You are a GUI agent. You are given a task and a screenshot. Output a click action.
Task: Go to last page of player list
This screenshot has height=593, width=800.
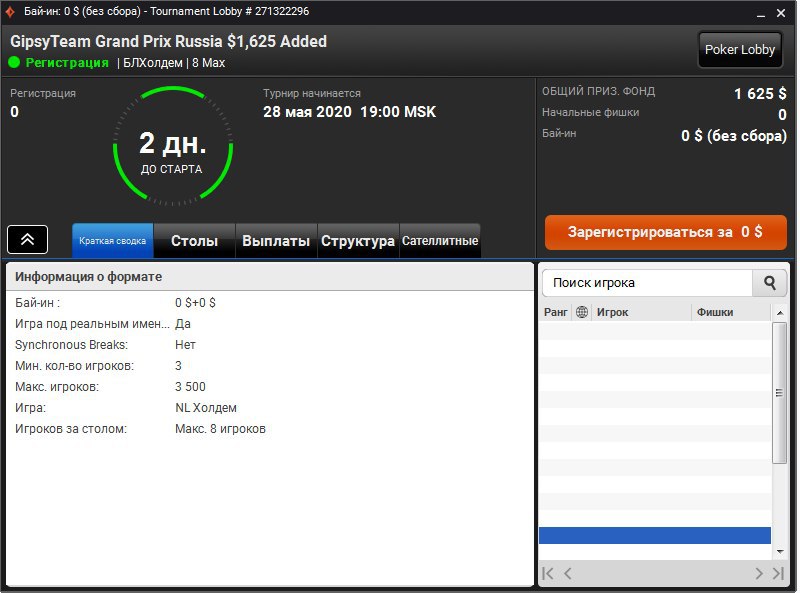pyautogui.click(x=778, y=574)
